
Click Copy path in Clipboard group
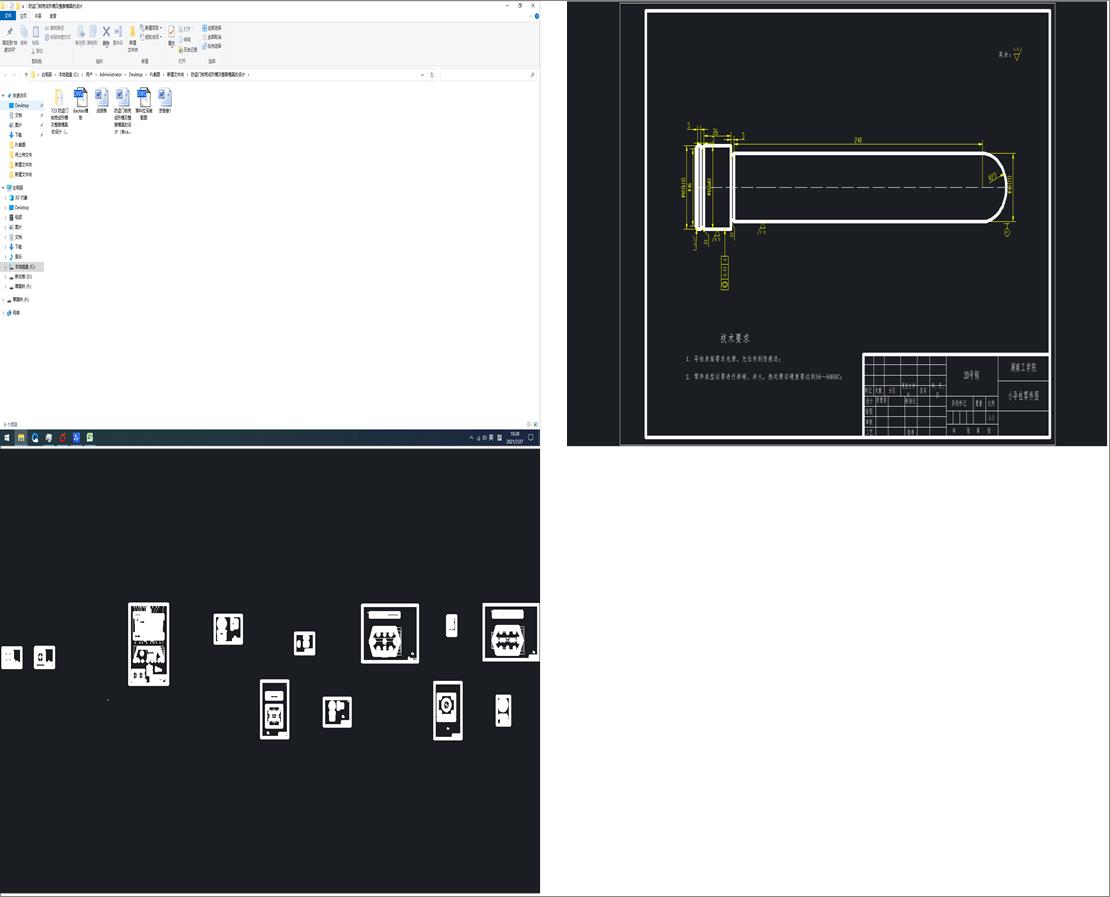(55, 28)
